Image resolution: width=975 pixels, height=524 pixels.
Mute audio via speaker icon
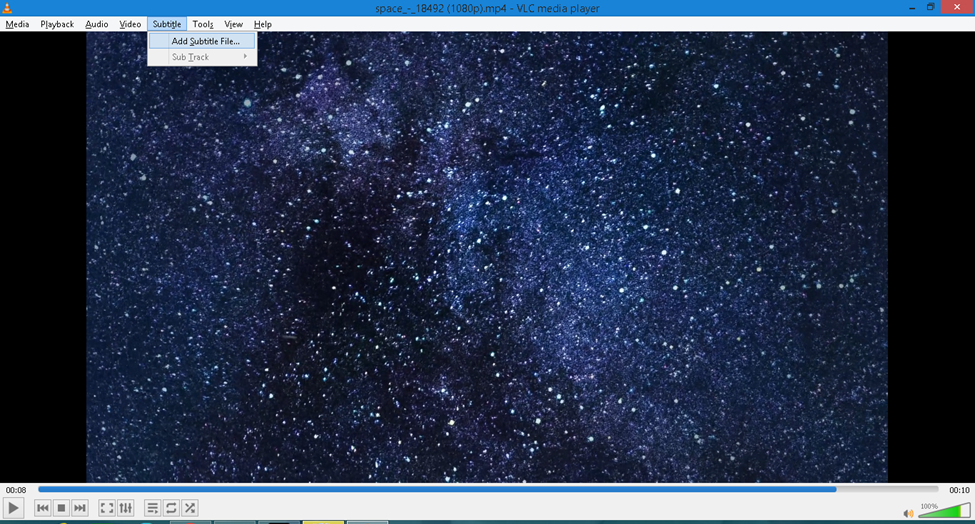click(908, 513)
